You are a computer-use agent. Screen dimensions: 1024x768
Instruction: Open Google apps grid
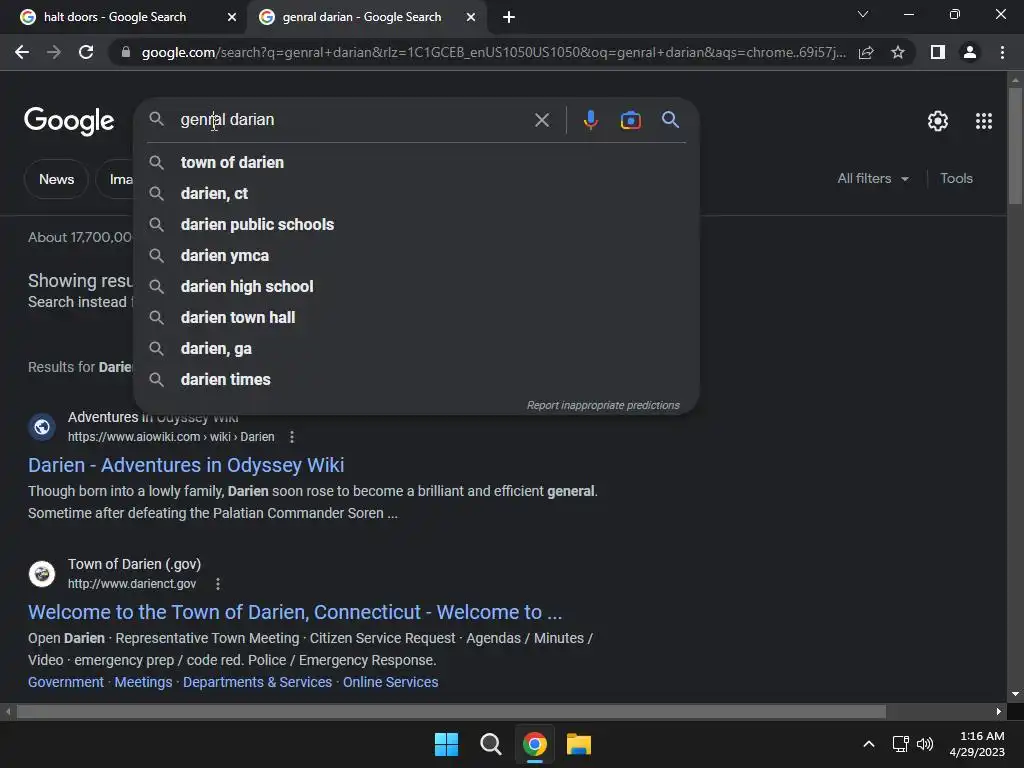tap(984, 121)
